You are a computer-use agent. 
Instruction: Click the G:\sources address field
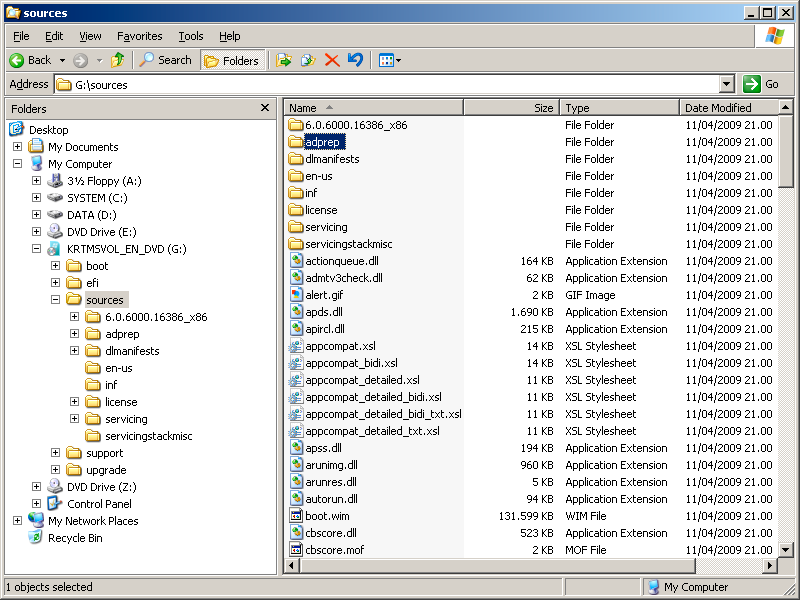[387, 84]
